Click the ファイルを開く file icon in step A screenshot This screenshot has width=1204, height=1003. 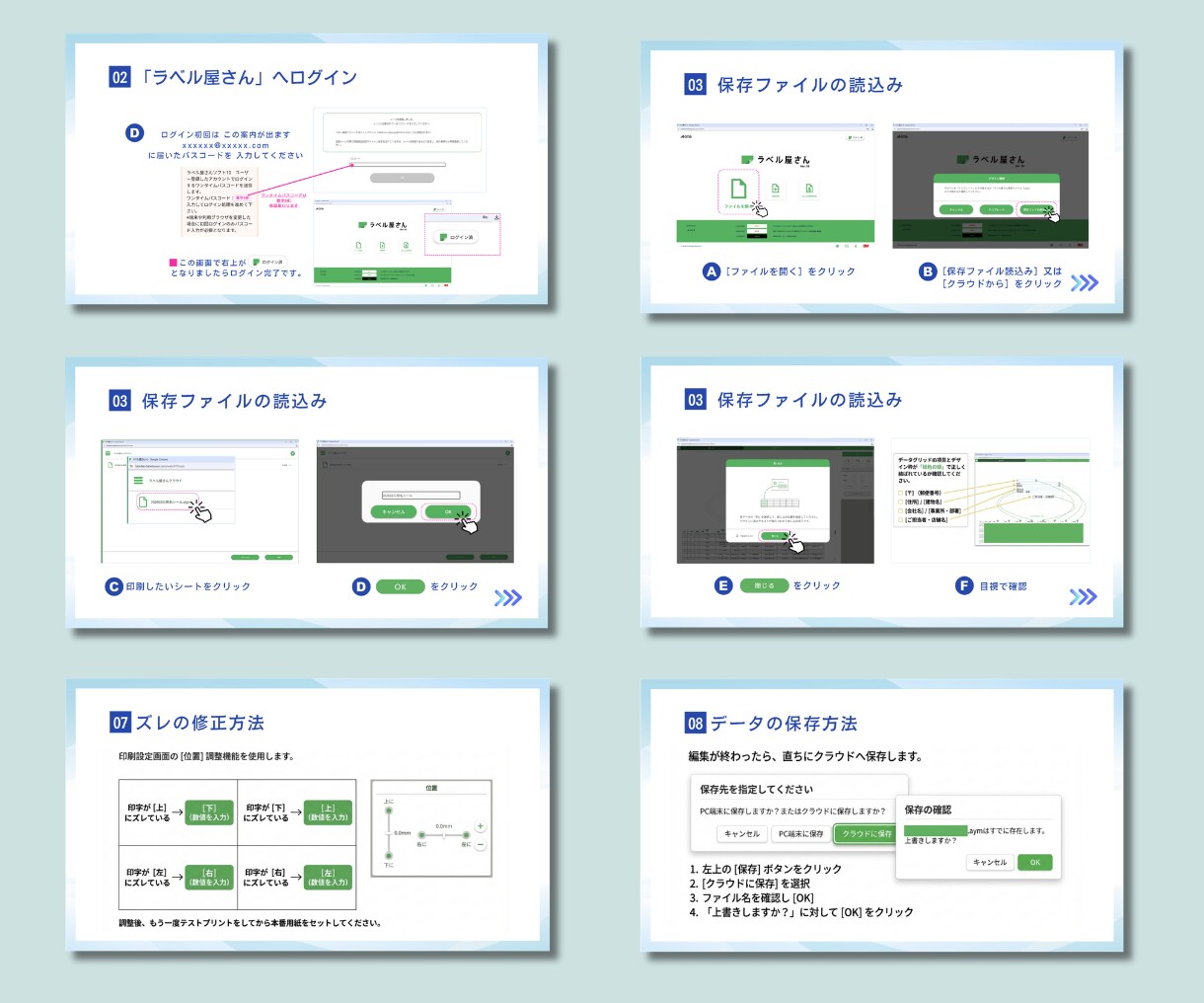[x=738, y=188]
